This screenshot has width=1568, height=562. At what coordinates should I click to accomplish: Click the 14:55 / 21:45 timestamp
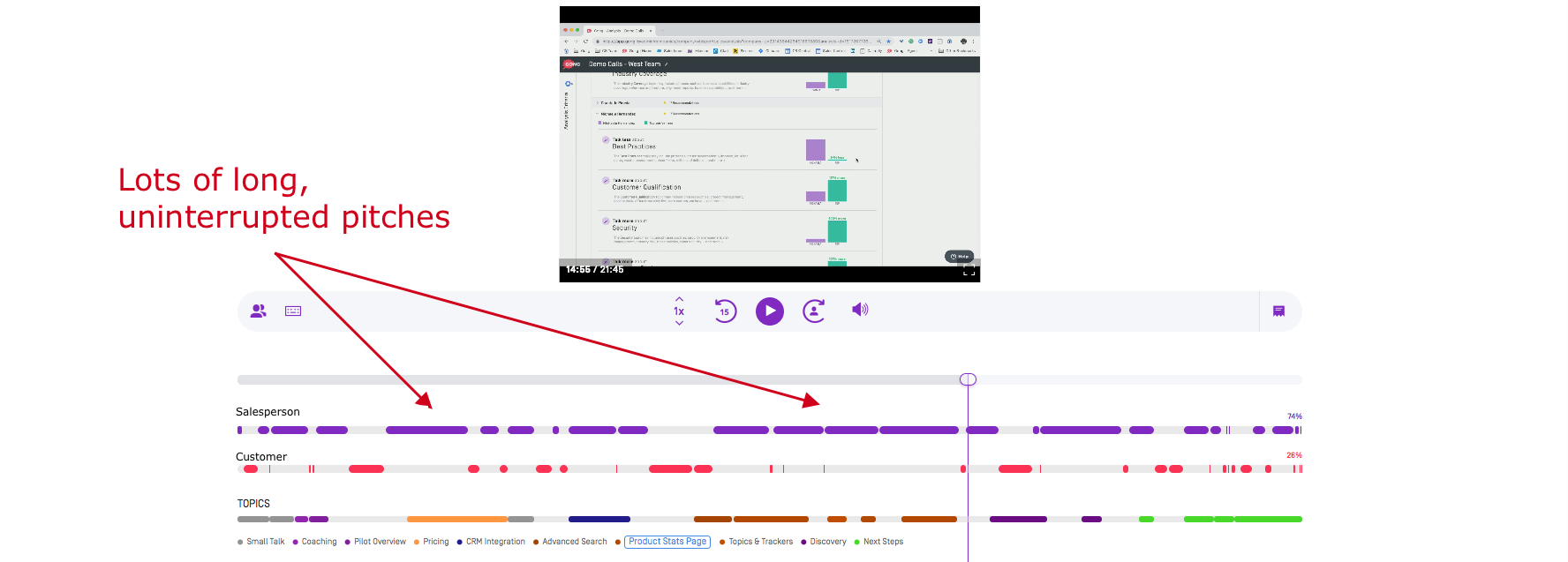pyautogui.click(x=595, y=270)
